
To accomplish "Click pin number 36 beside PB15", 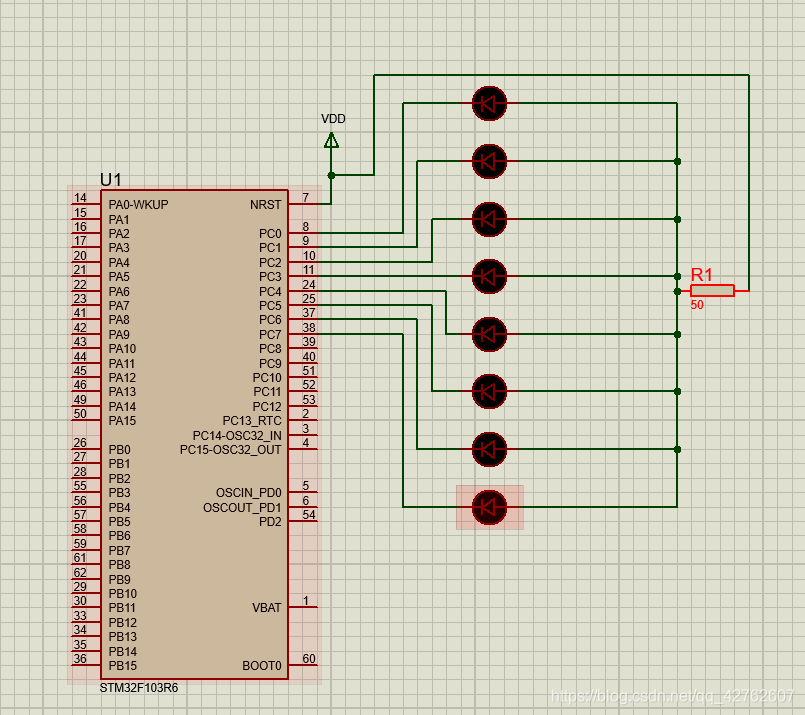I will pyautogui.click(x=80, y=659).
